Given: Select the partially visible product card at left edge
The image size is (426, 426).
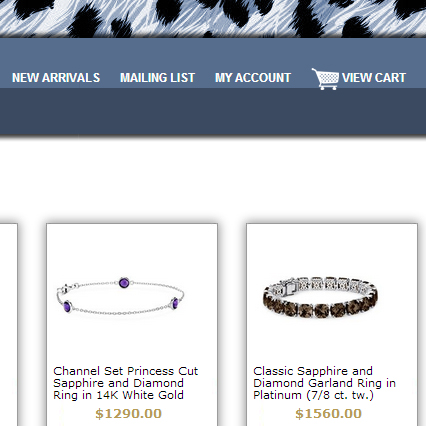Looking at the screenshot, I should tap(8, 325).
